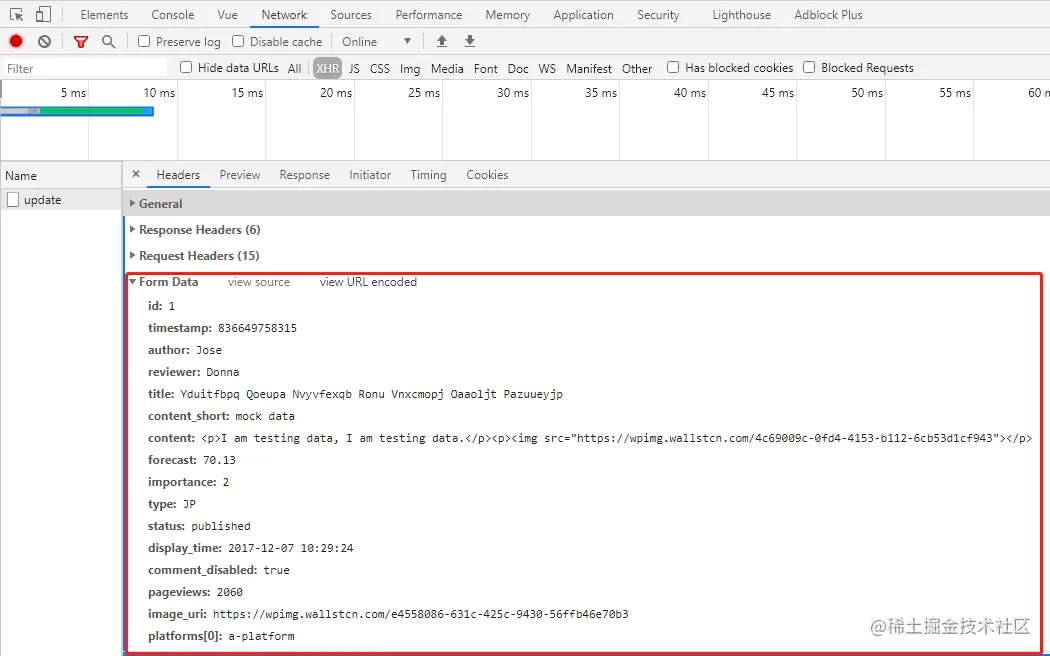Open the network search magnifier
Viewport: 1050px width, 656px height.
coord(108,42)
